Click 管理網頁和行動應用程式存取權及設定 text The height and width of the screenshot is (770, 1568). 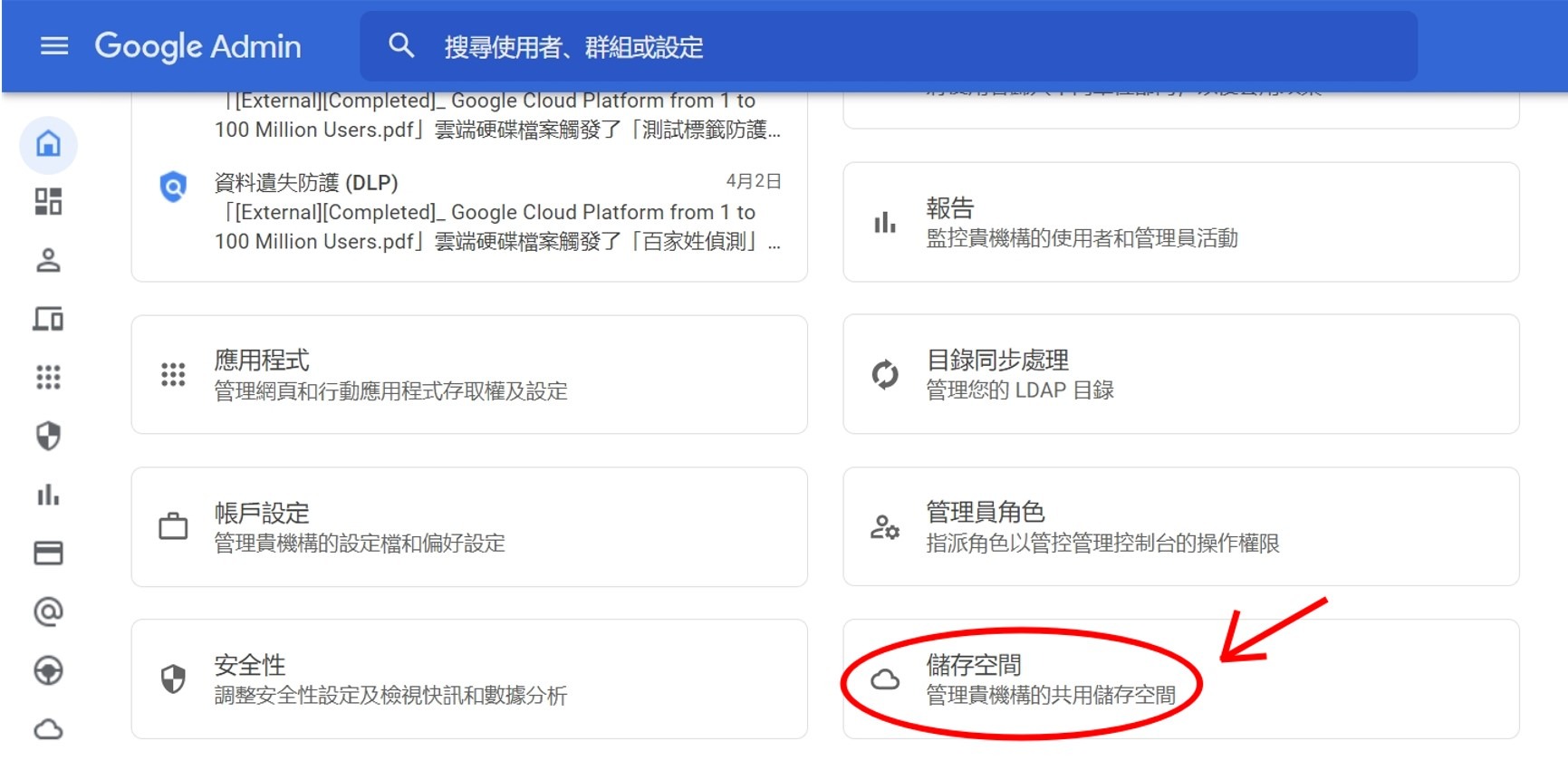click(391, 391)
